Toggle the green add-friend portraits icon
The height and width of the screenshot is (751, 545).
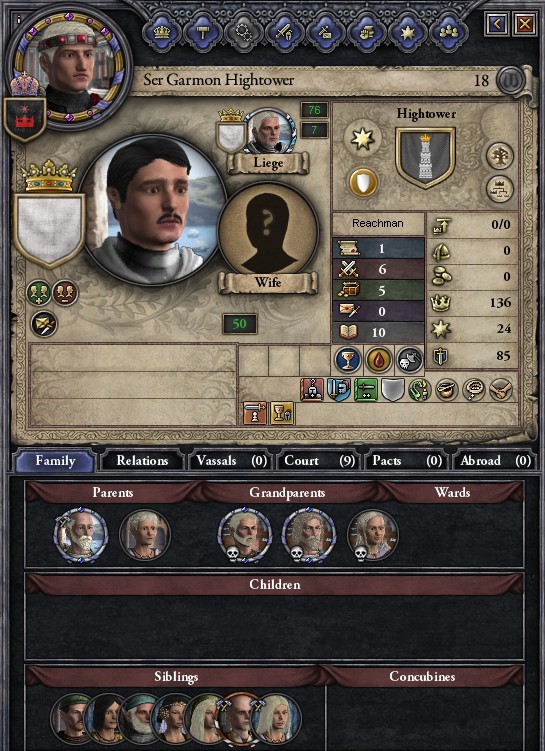(x=39, y=293)
